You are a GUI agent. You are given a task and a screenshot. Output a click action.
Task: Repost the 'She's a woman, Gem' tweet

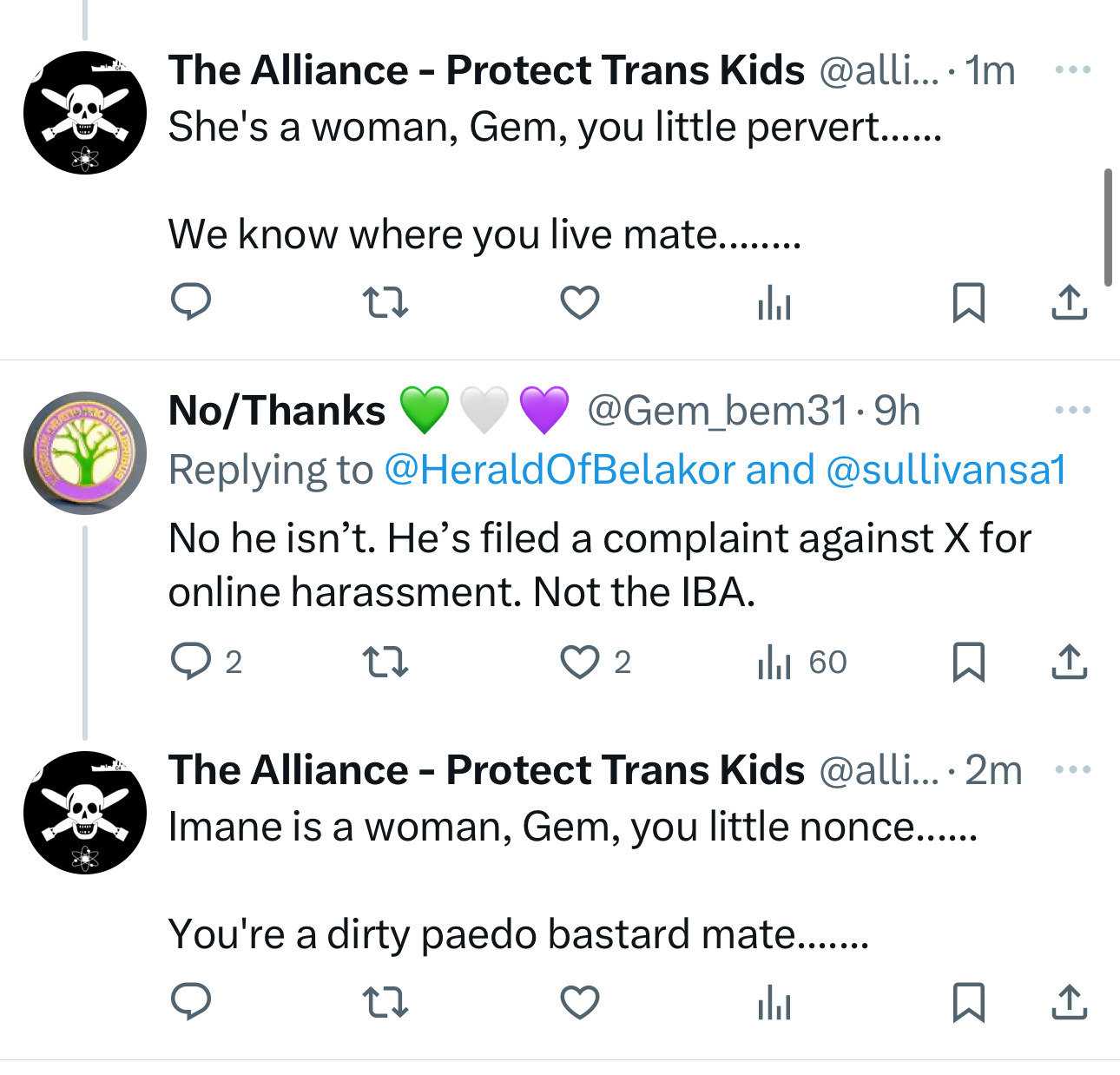coord(385,302)
